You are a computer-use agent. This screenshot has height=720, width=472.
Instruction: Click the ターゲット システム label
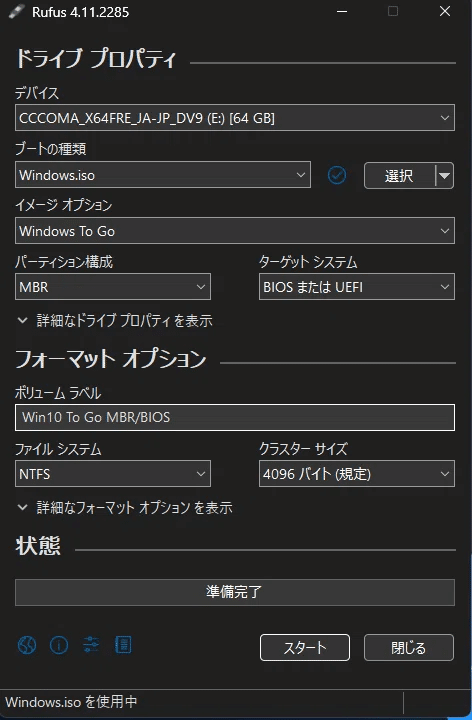[308, 262]
